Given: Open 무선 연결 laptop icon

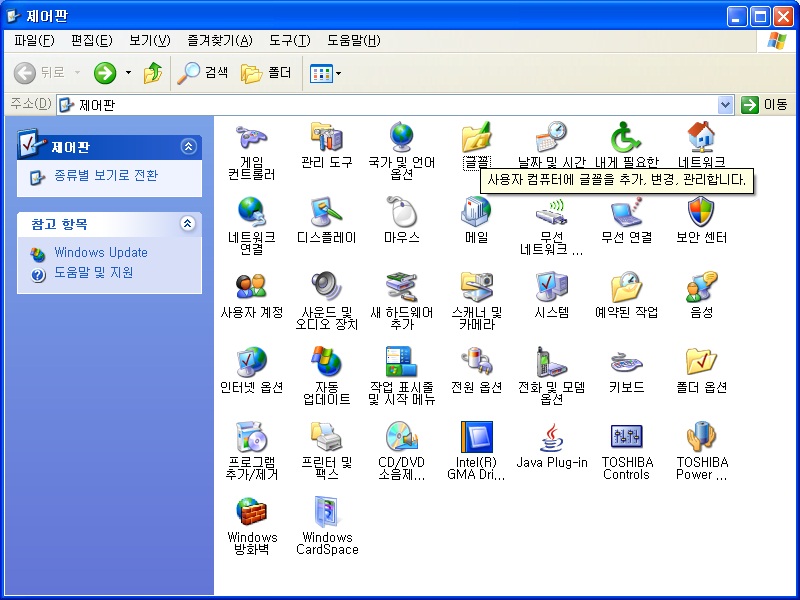Looking at the screenshot, I should [x=627, y=212].
